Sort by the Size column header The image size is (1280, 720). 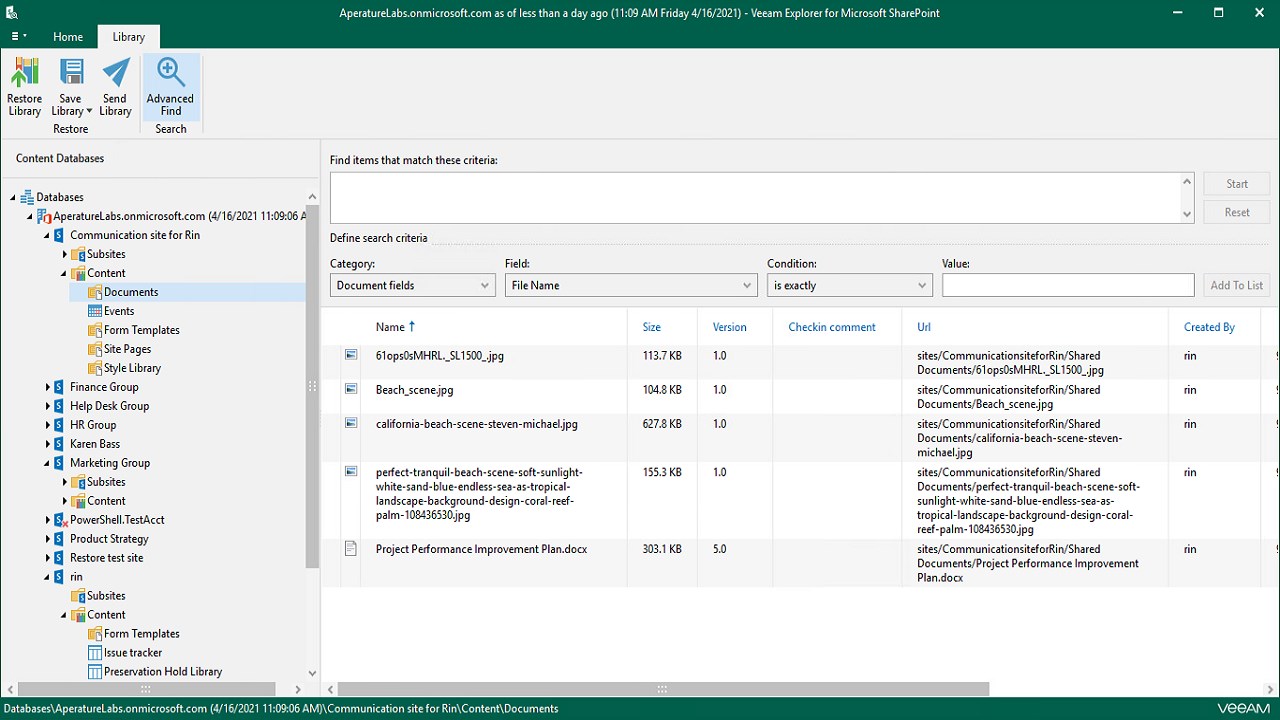(652, 327)
